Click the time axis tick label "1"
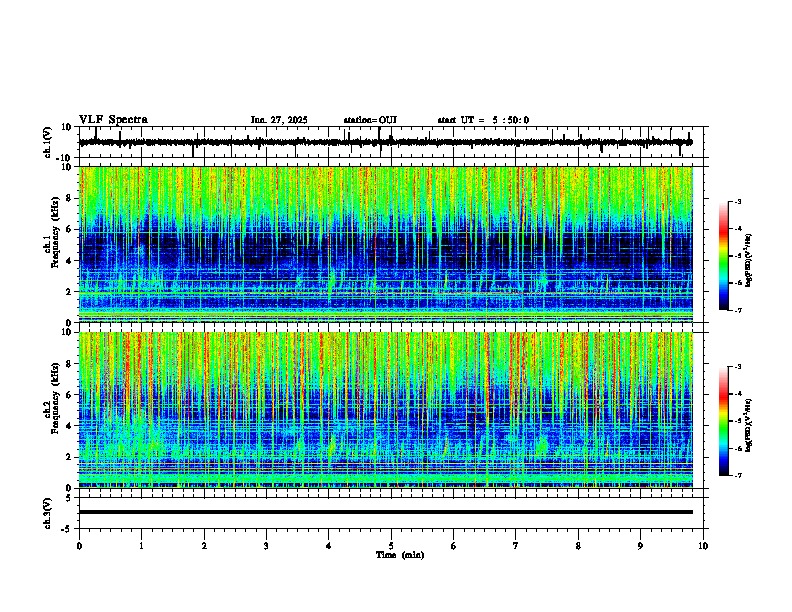This screenshot has width=792, height=612. point(141,546)
